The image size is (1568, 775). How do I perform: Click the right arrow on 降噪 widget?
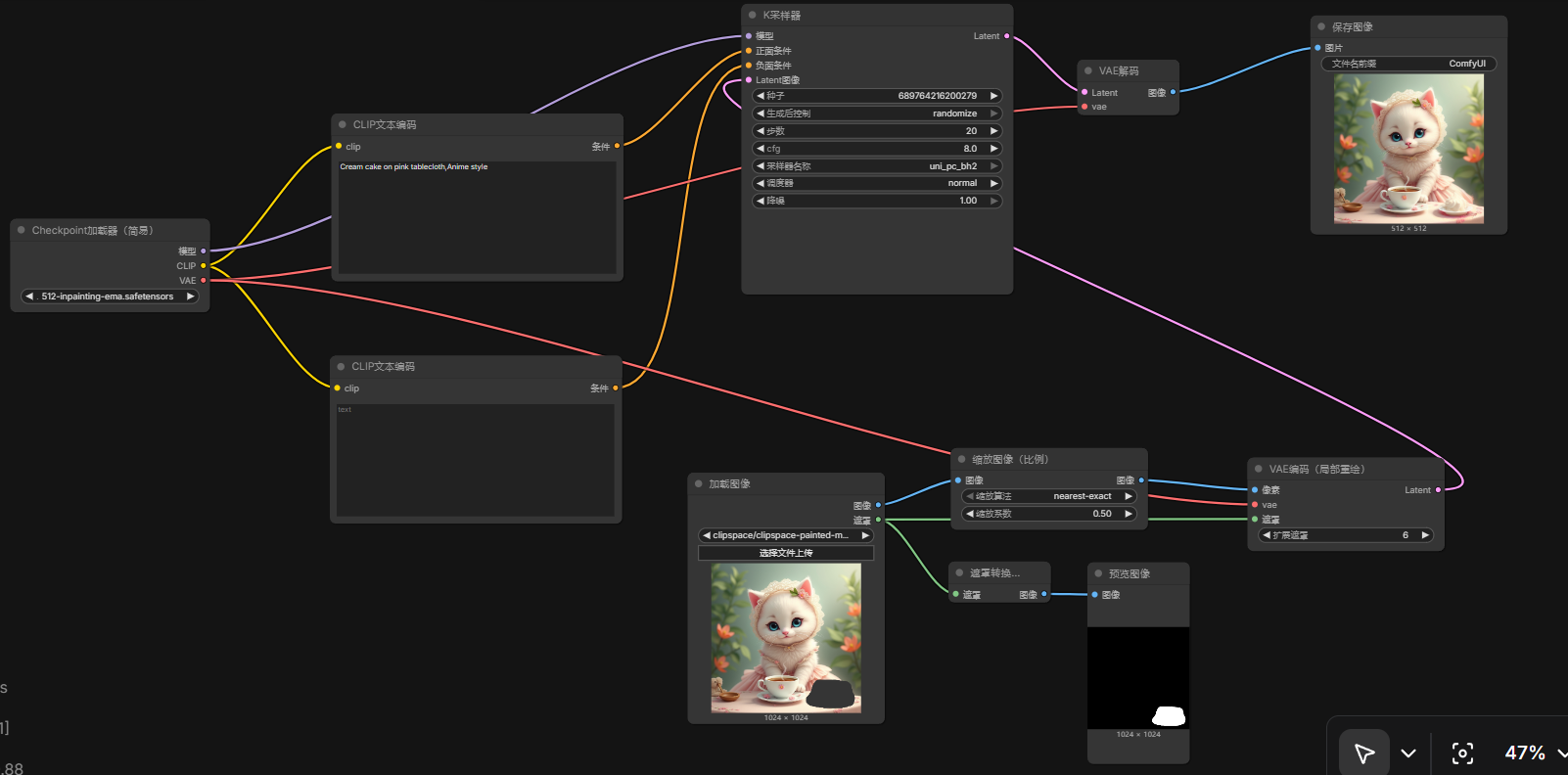[x=993, y=201]
